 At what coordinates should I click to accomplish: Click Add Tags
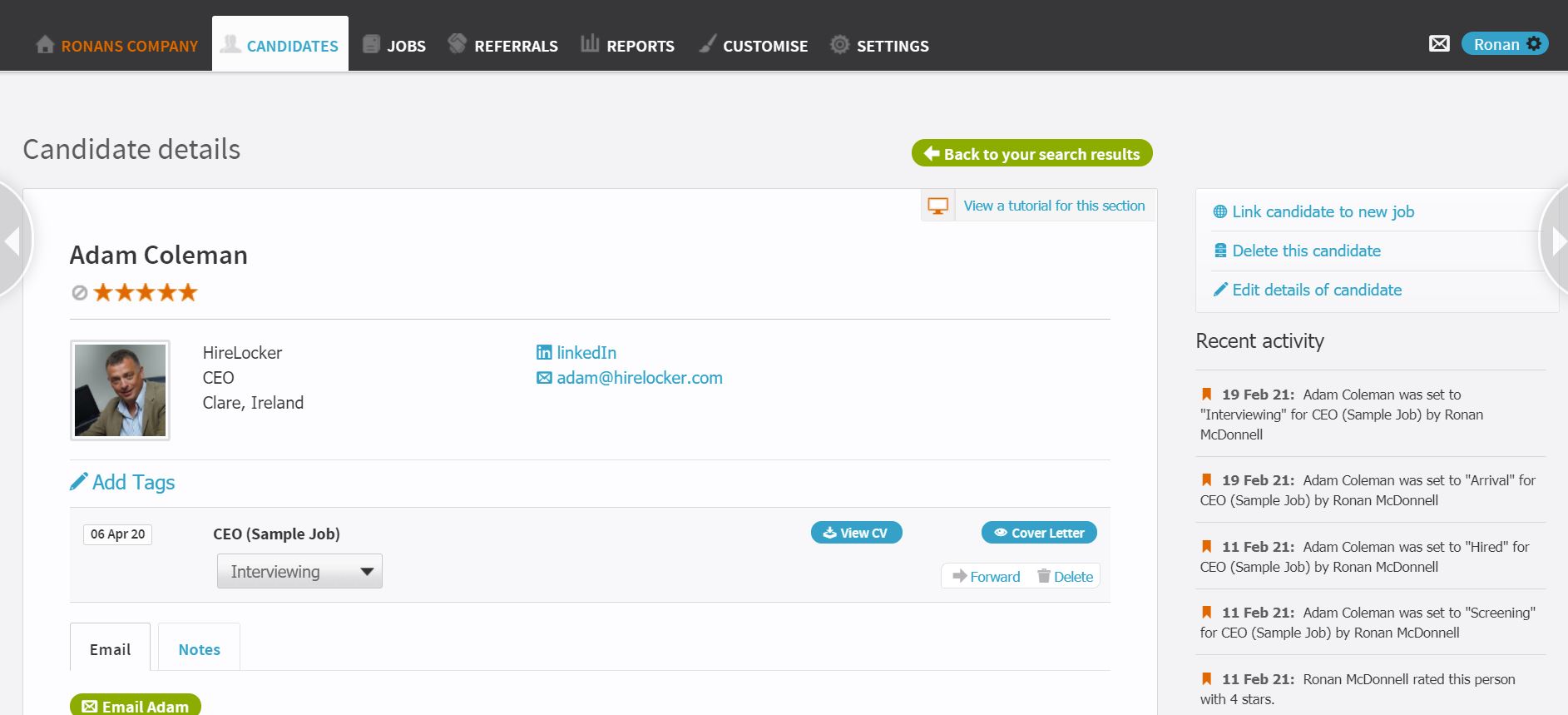pyautogui.click(x=122, y=483)
